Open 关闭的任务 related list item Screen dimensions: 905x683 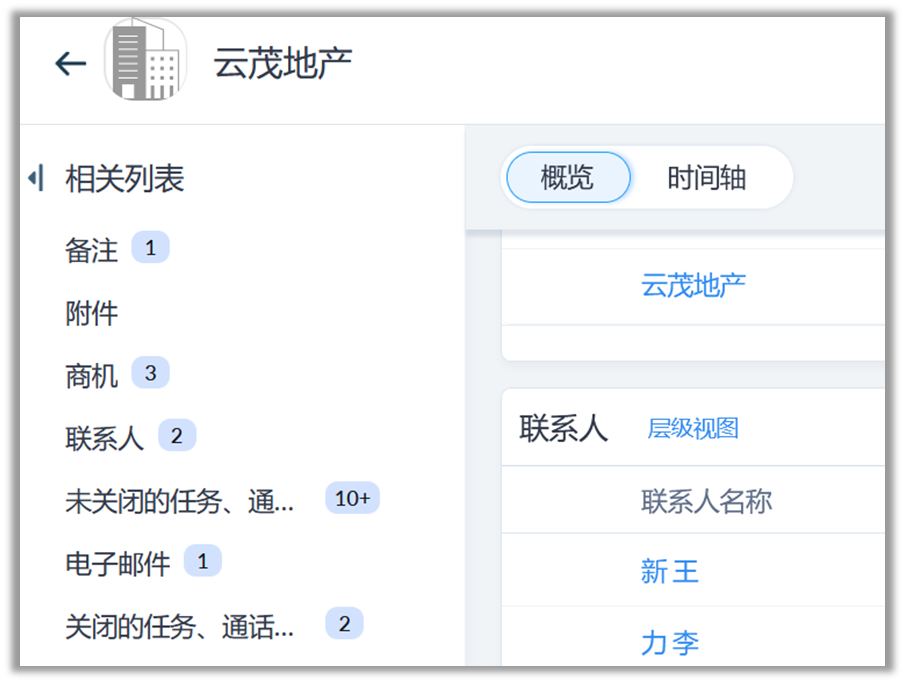point(180,627)
